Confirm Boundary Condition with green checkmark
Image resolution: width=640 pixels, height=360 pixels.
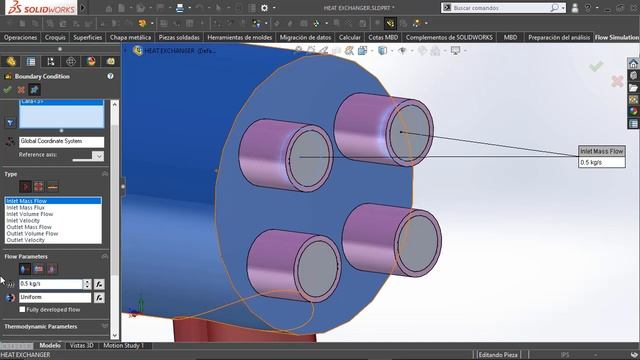point(8,89)
